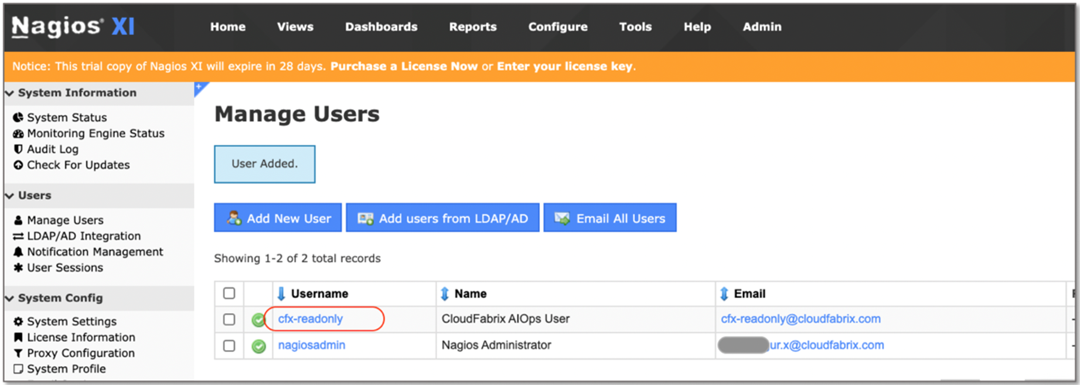
Task: Open the Admin menu
Action: pyautogui.click(x=762, y=27)
